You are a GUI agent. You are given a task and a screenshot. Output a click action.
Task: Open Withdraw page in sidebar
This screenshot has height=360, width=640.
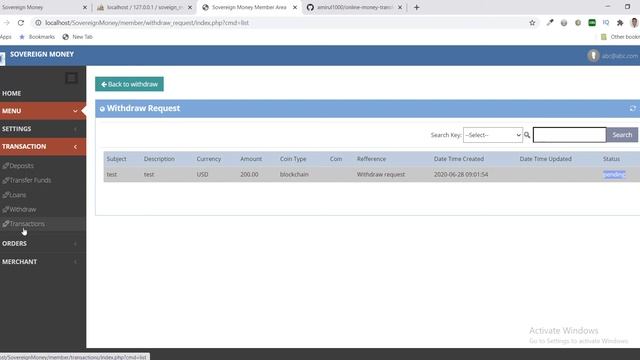(22, 209)
